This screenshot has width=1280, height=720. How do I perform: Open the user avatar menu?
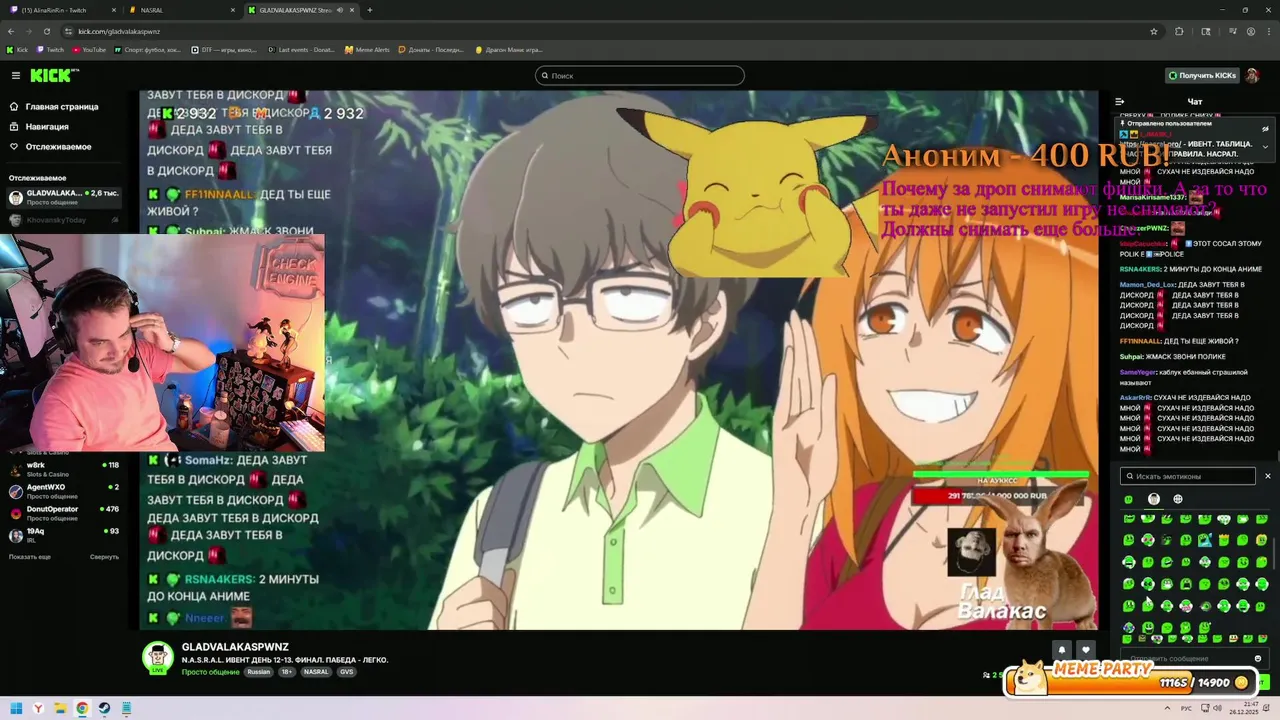coord(1253,75)
